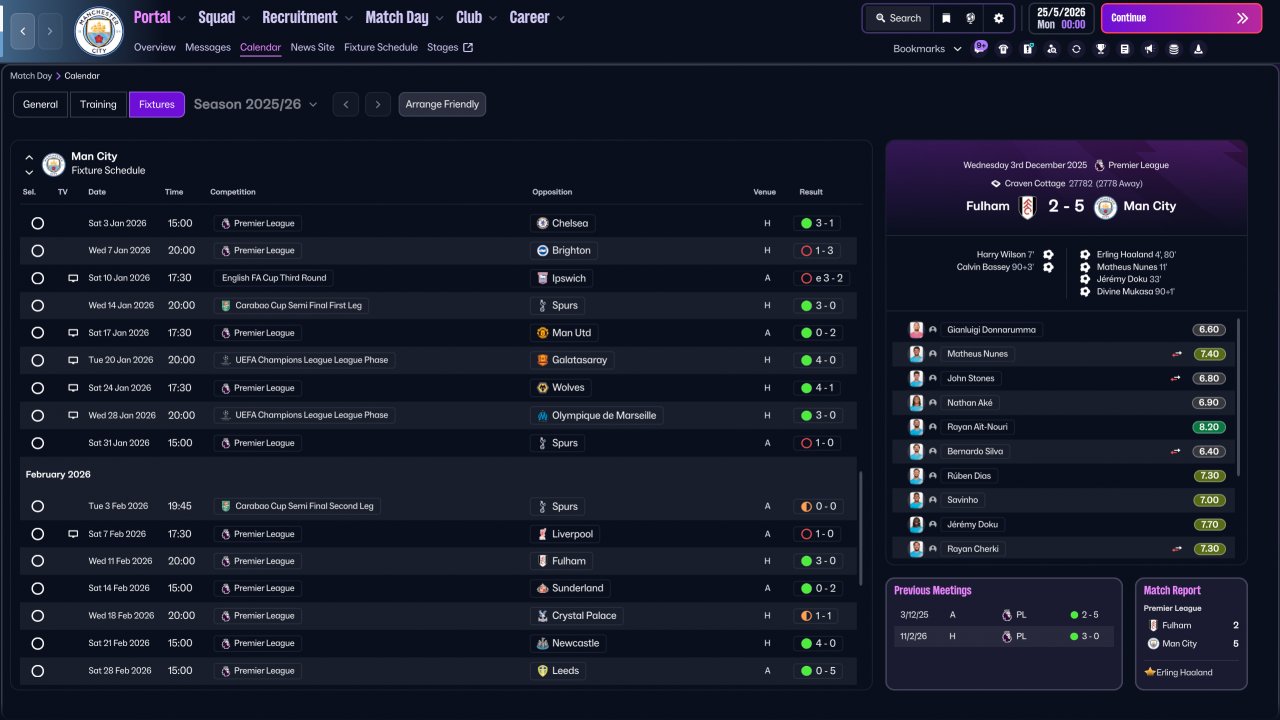This screenshot has height=720, width=1280.
Task: Click the Man City crest in match header
Action: pos(1105,207)
